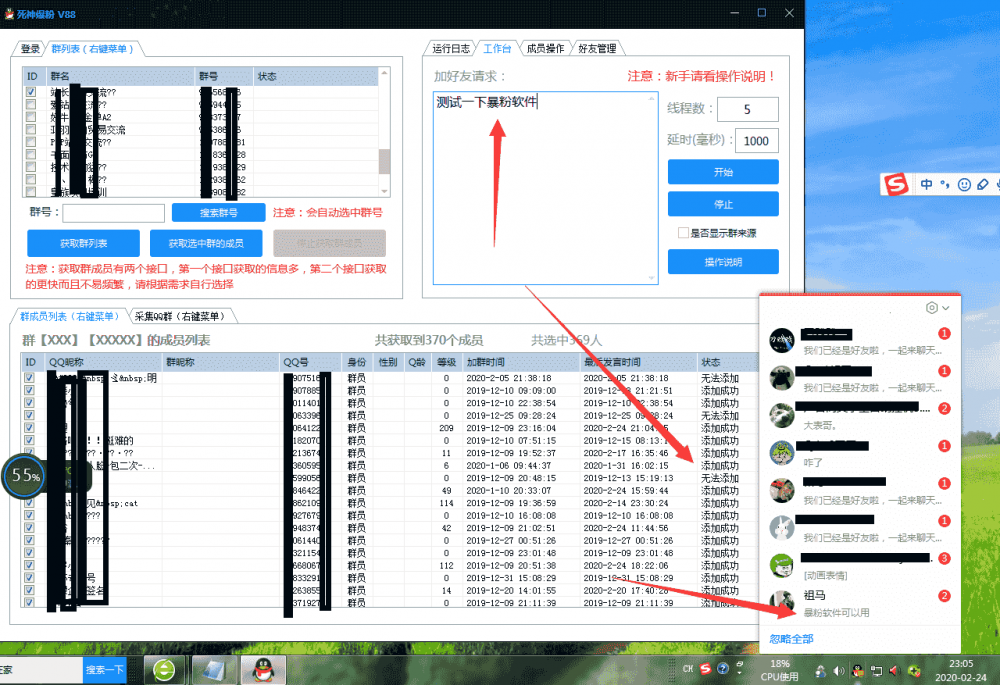Image resolution: width=1000 pixels, height=685 pixels.
Task: Open the 成员操作 tab
Action: (x=545, y=48)
